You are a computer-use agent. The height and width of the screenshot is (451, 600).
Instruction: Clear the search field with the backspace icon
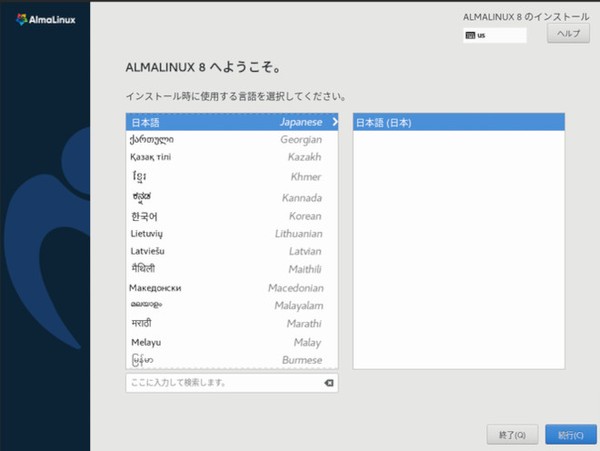click(x=329, y=383)
